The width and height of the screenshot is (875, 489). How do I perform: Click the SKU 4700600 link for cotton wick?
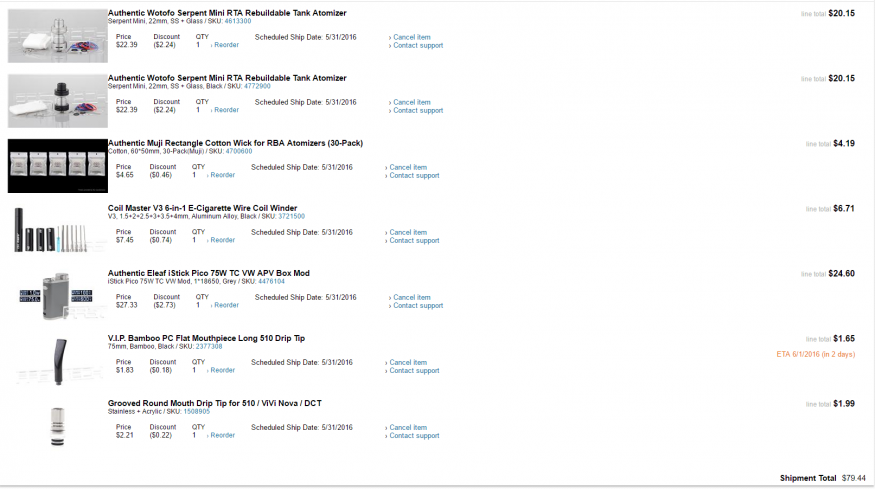(237, 151)
